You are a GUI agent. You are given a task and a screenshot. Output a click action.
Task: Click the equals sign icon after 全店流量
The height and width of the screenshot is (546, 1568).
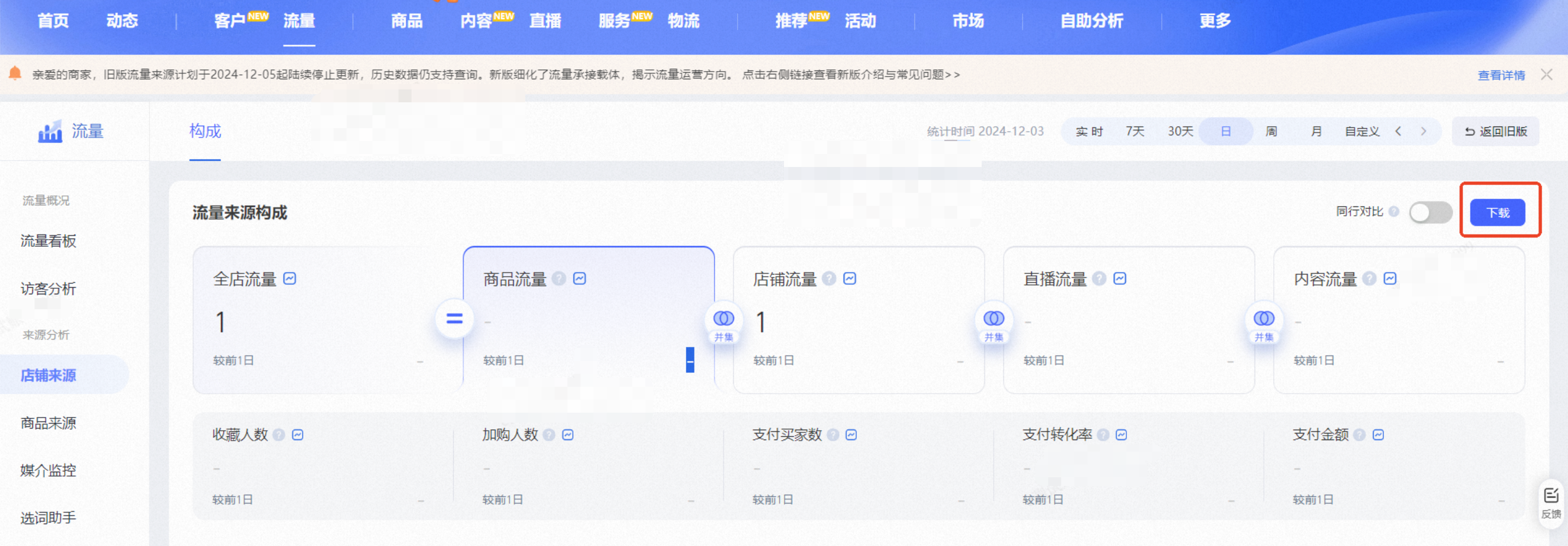[x=454, y=318]
